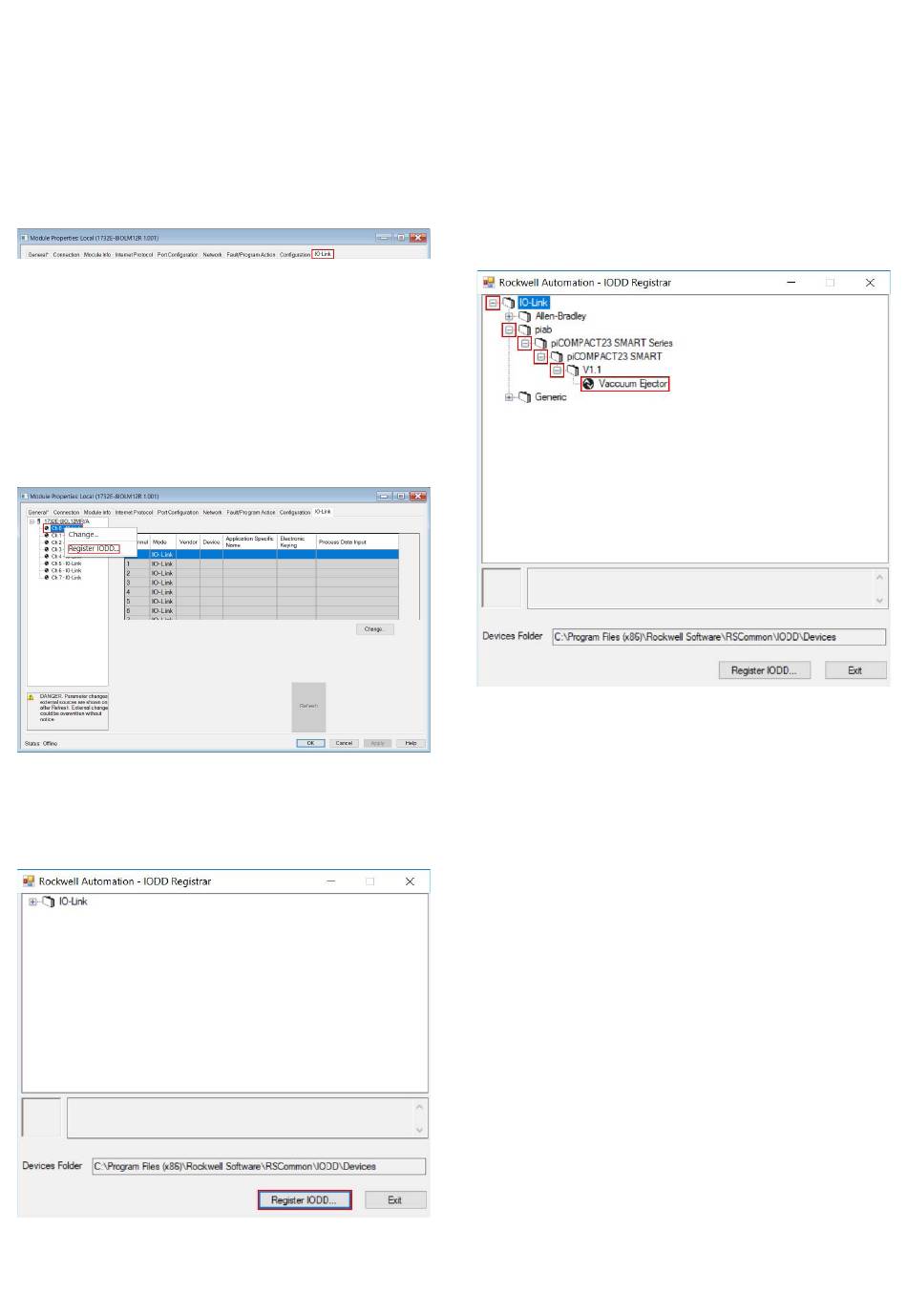The width and height of the screenshot is (907, 1316).
Task: Click the Ch 6 channel bullet icon
Action: [x=46, y=570]
